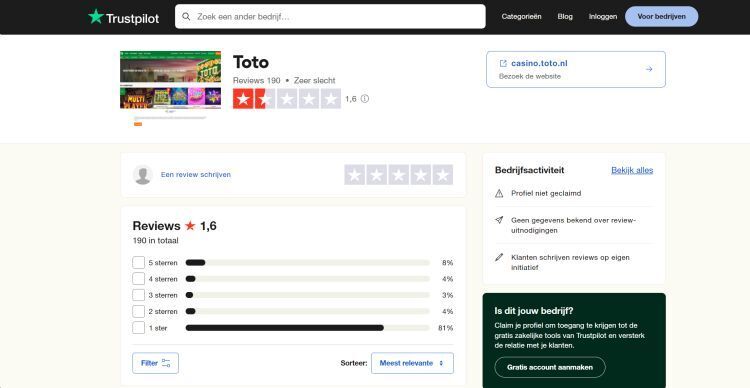750x388 pixels.
Task: Click Gratis account aanmaken button
Action: point(550,367)
